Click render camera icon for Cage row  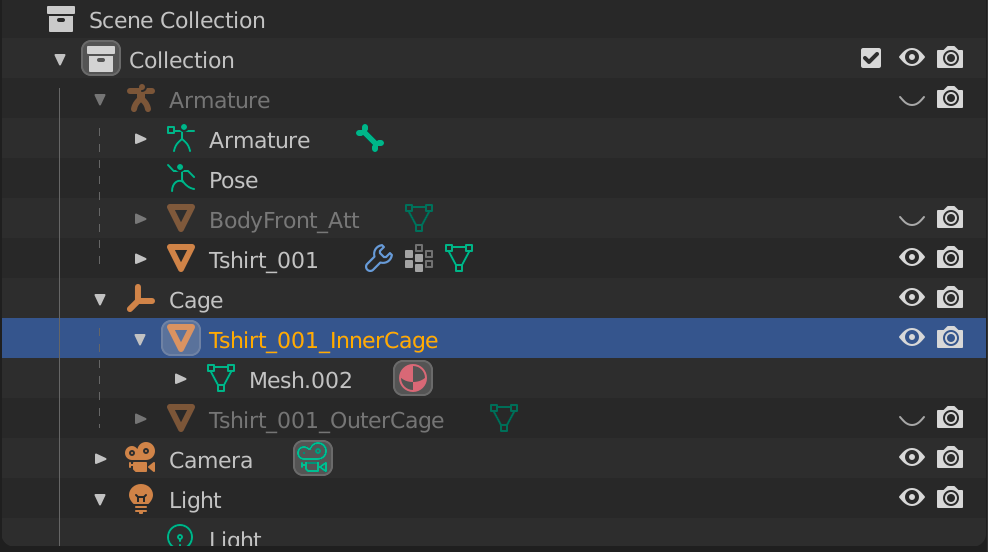(x=950, y=298)
